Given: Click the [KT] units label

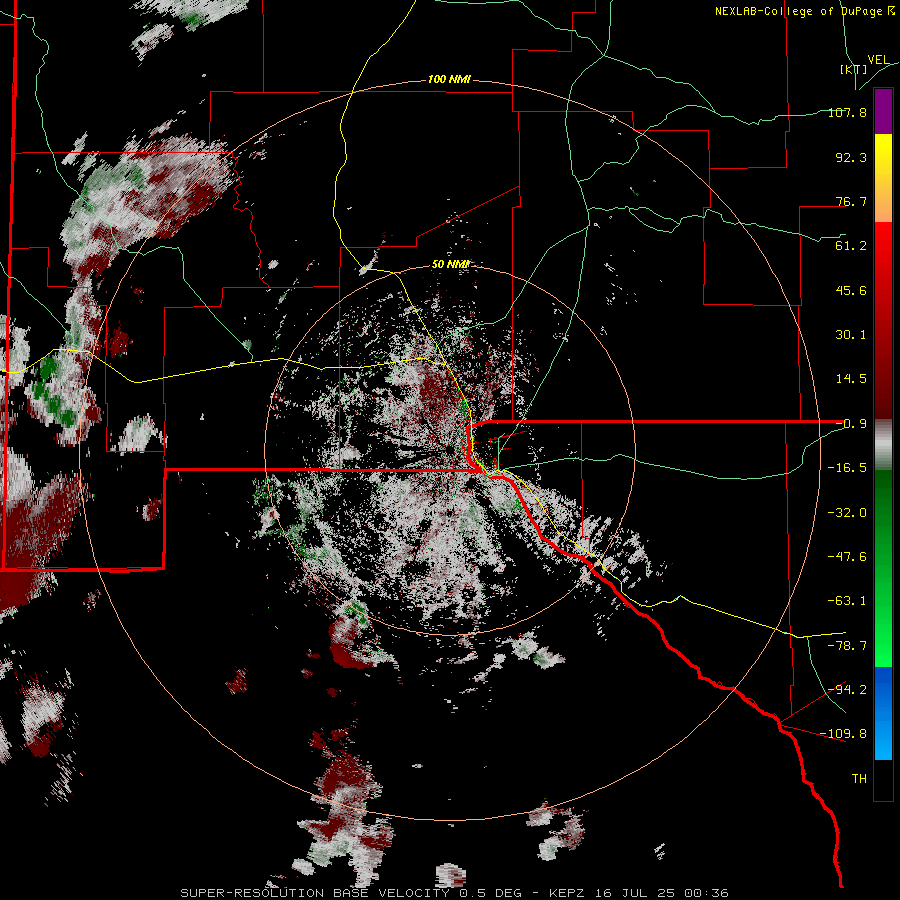Looking at the screenshot, I should pyautogui.click(x=854, y=69).
